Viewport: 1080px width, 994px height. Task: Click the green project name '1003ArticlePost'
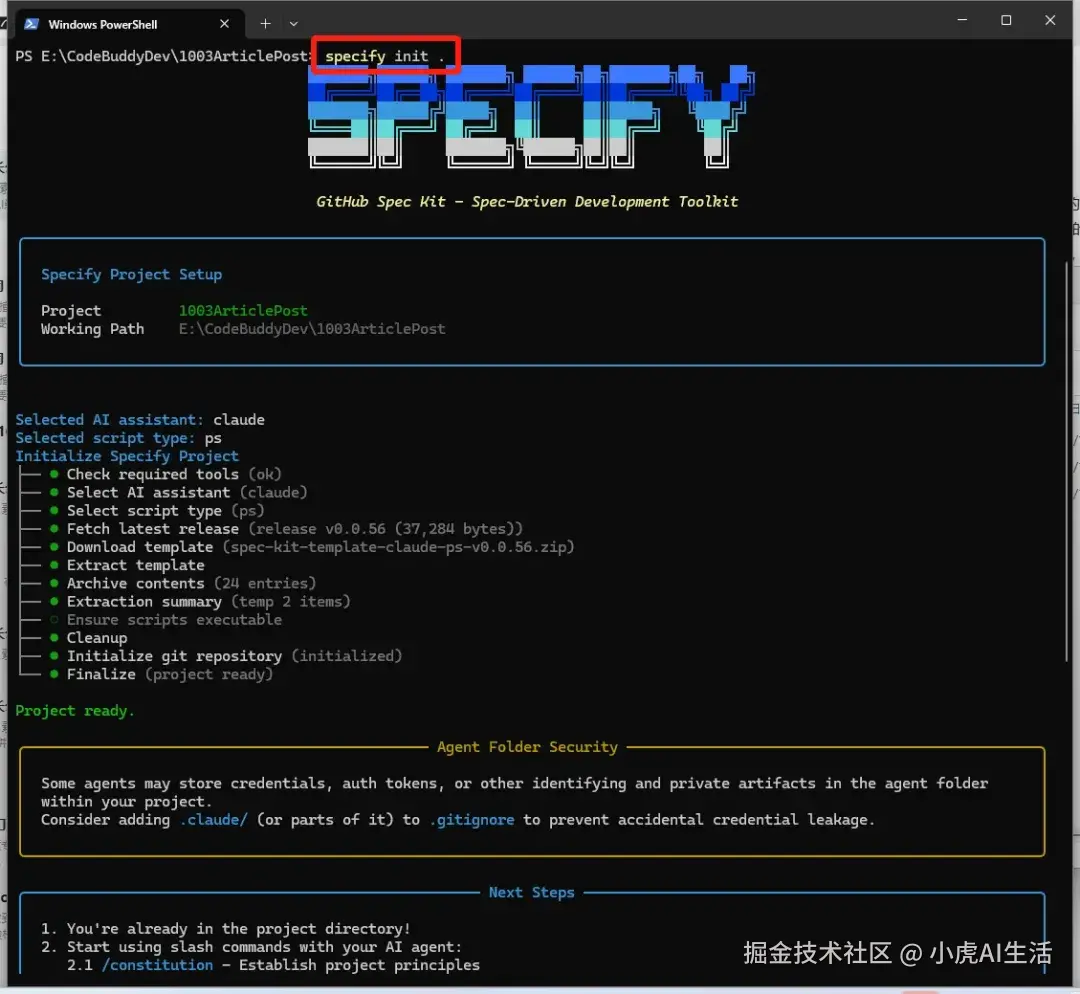(x=243, y=311)
